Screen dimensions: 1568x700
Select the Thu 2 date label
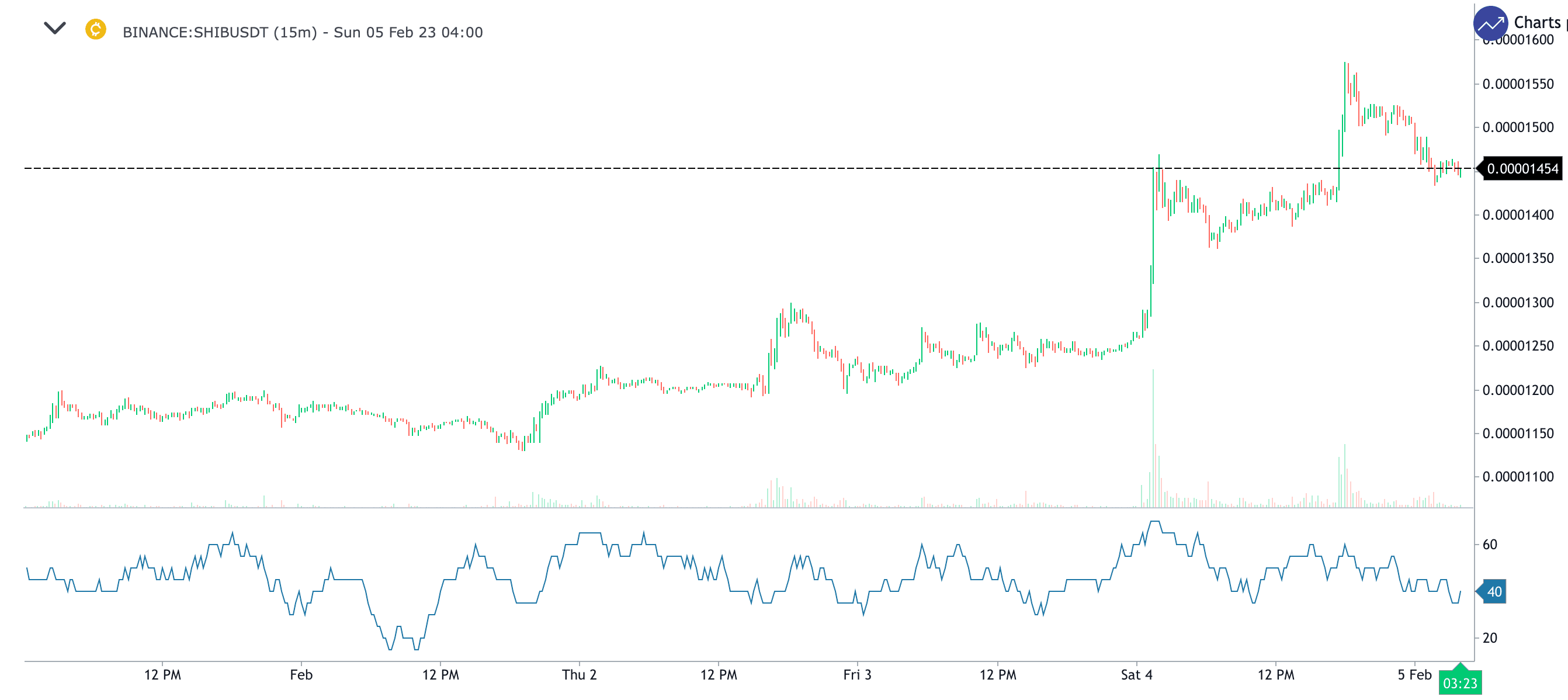pyautogui.click(x=579, y=674)
